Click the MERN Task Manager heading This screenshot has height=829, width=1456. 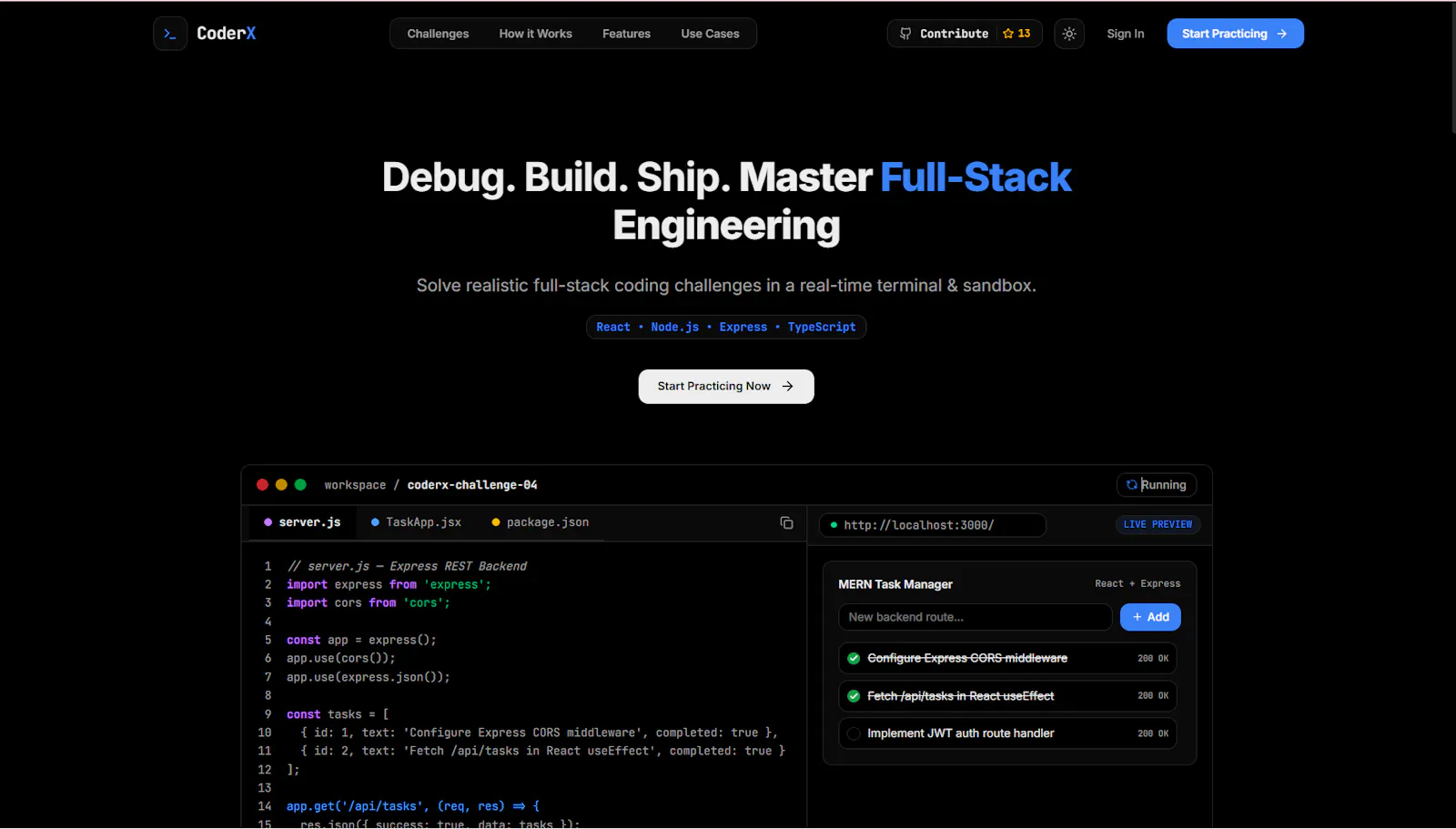click(895, 584)
